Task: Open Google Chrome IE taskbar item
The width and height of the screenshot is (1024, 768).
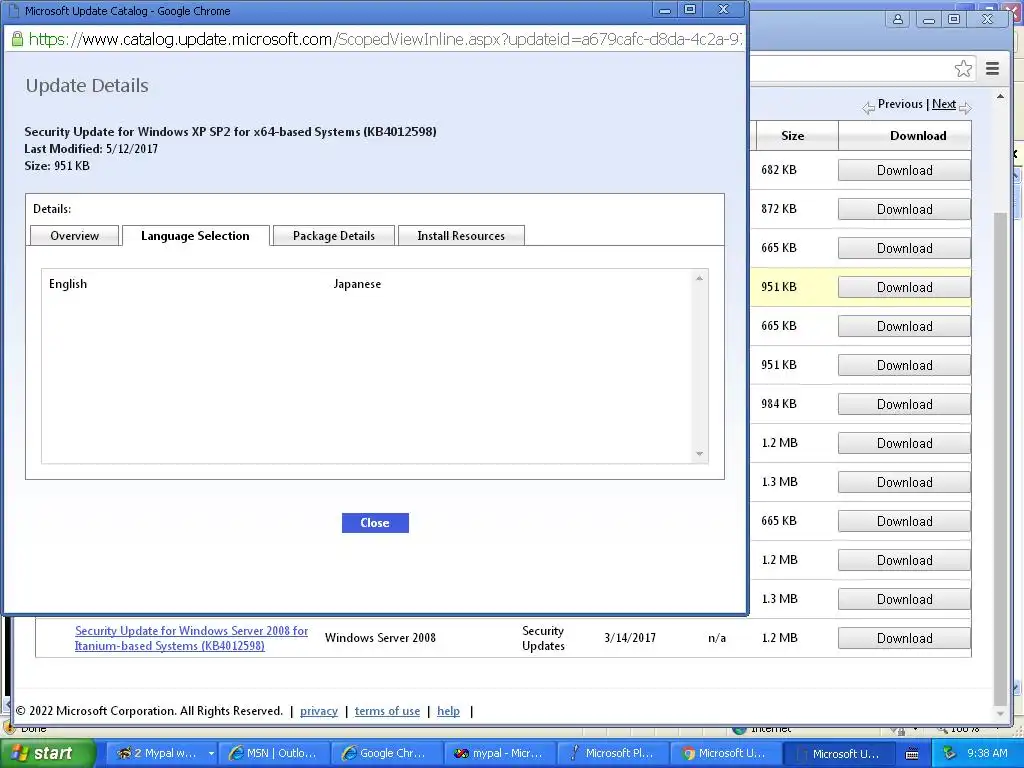Action: pyautogui.click(x=385, y=754)
